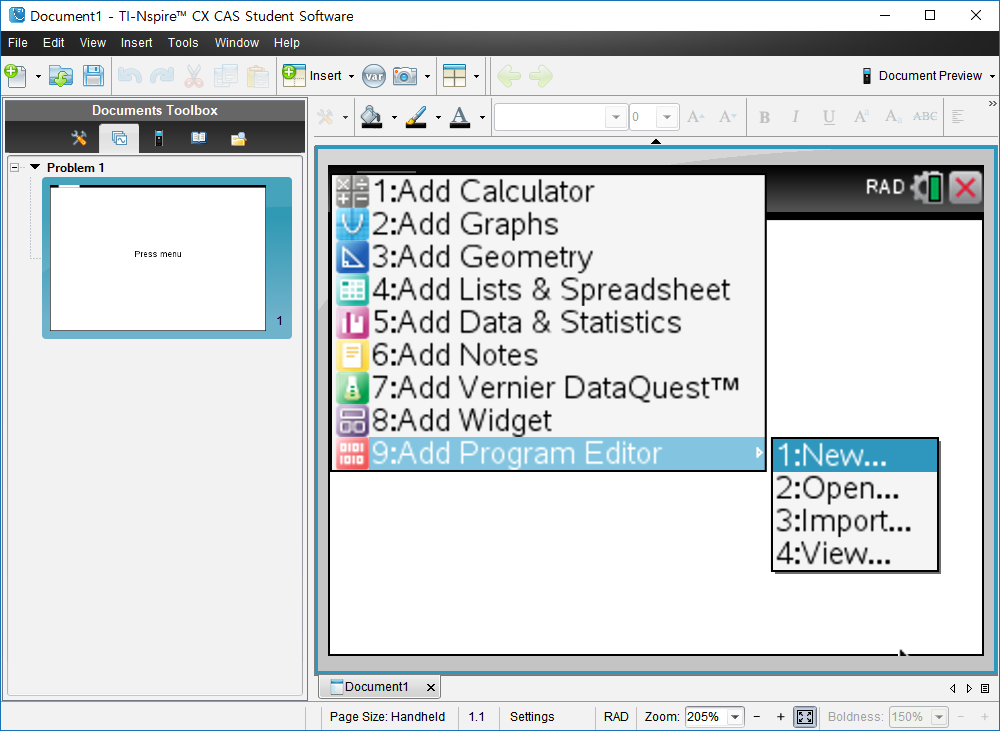The image size is (1000, 731).
Task: Save document with the floppy disk icon
Action: (x=93, y=76)
